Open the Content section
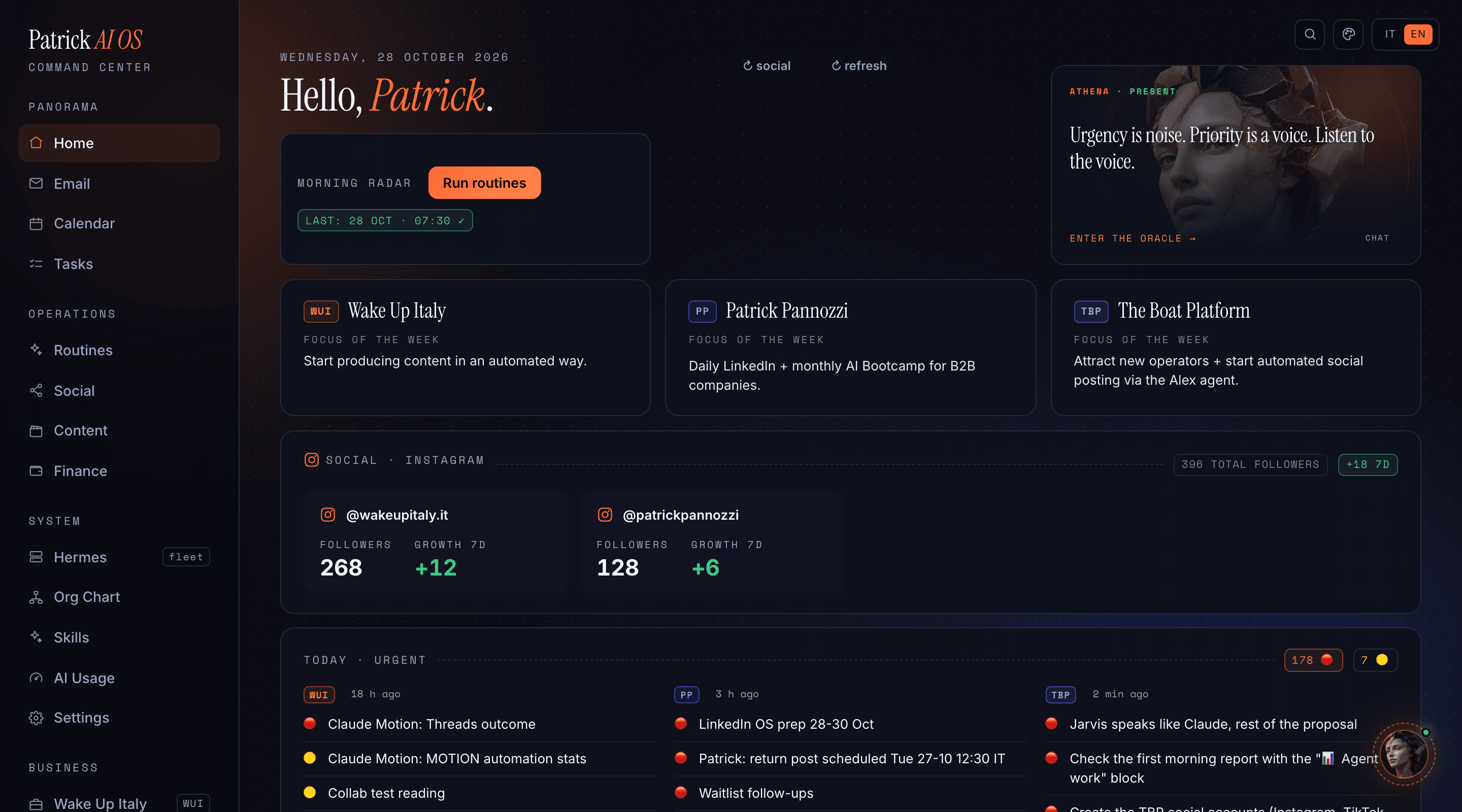The width and height of the screenshot is (1462, 812). pos(119,431)
